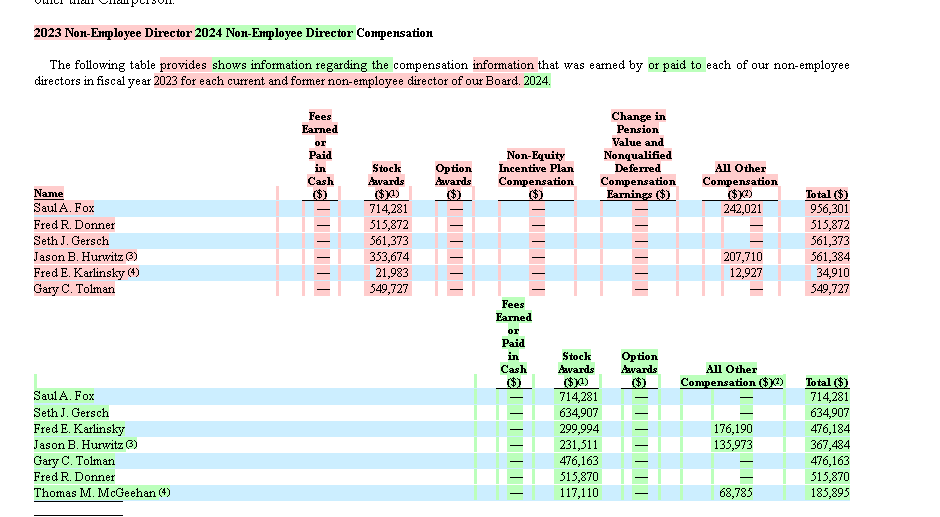The width and height of the screenshot is (940, 517).
Task: Click the total "185,895"
Action: (830, 493)
